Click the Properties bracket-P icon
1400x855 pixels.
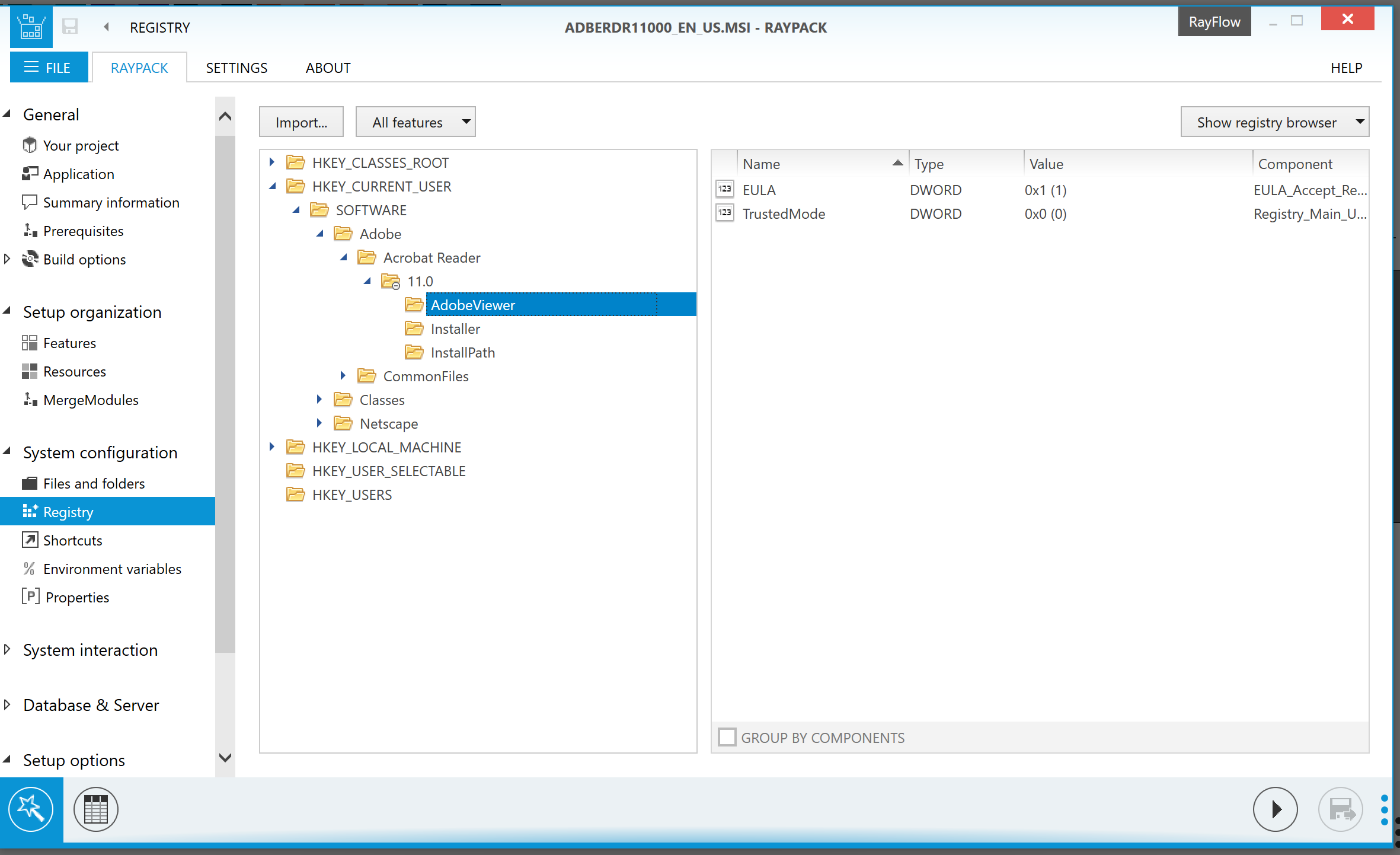[31, 596]
